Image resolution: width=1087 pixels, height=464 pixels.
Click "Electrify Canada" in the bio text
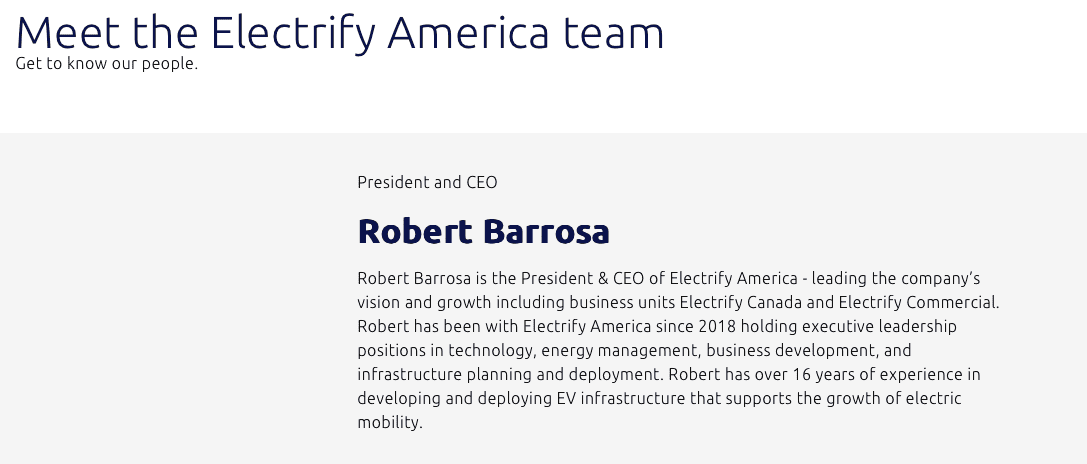point(740,302)
